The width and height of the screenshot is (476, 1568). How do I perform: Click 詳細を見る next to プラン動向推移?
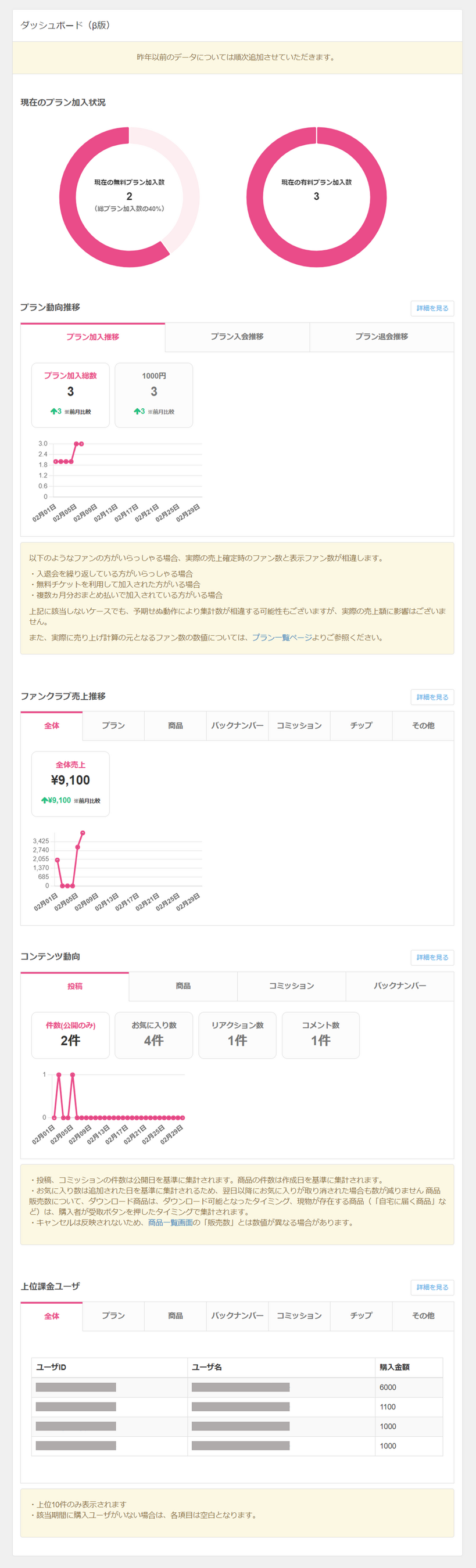(x=432, y=308)
